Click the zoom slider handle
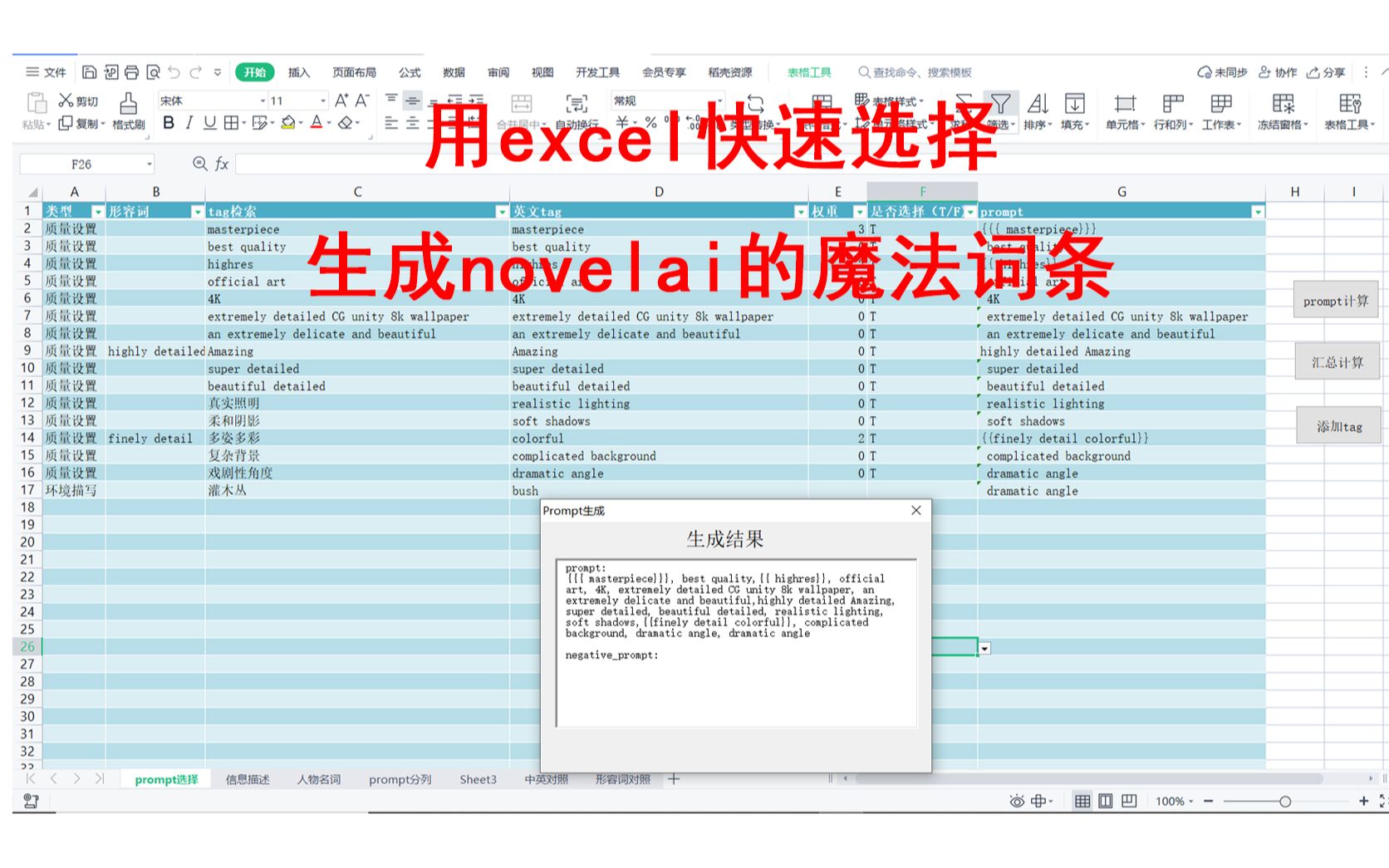The image size is (1389, 868). coord(1285,802)
